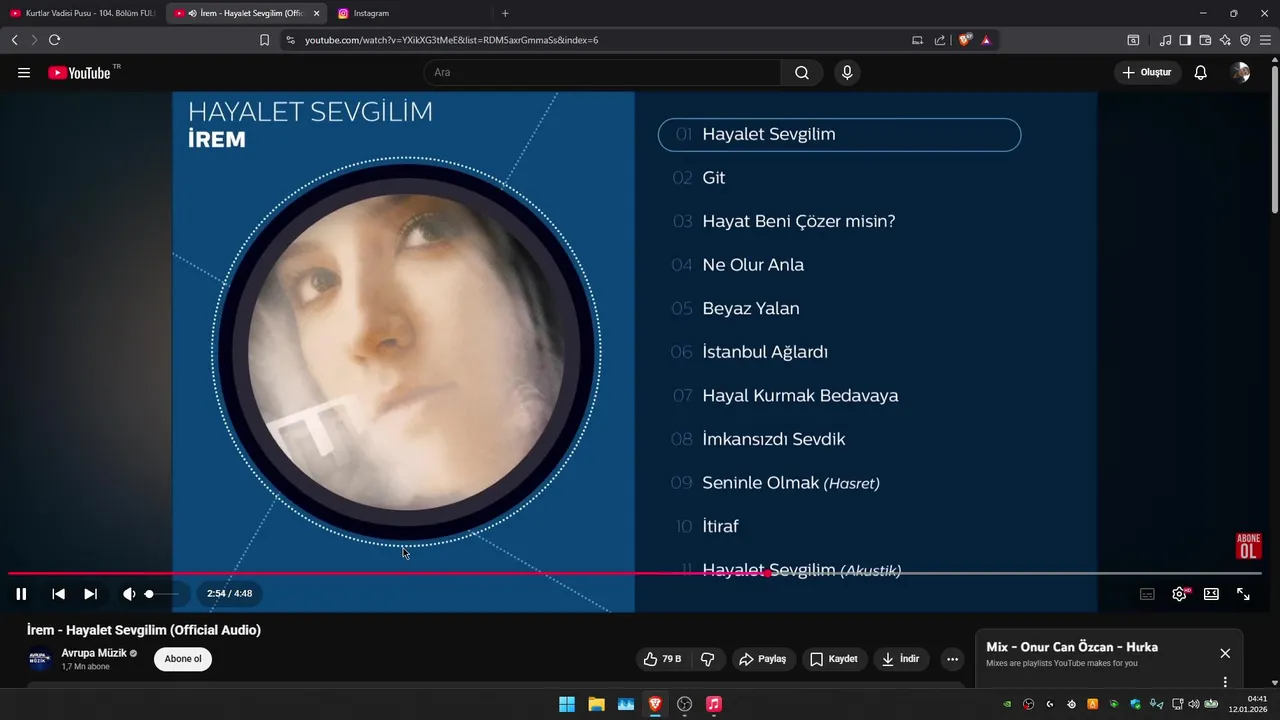The width and height of the screenshot is (1280, 720).
Task: Open Brave media playlist music-note icon
Action: (1165, 40)
